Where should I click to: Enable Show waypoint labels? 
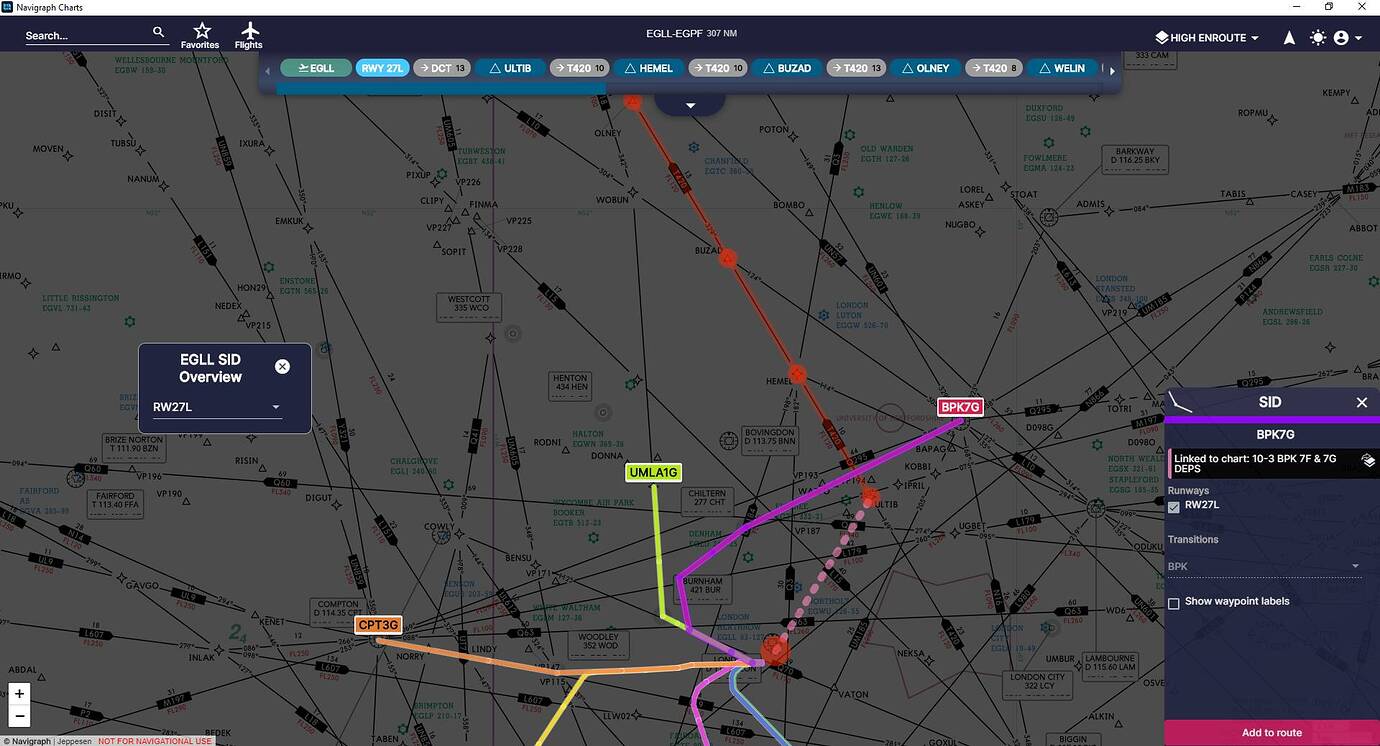click(1173, 603)
